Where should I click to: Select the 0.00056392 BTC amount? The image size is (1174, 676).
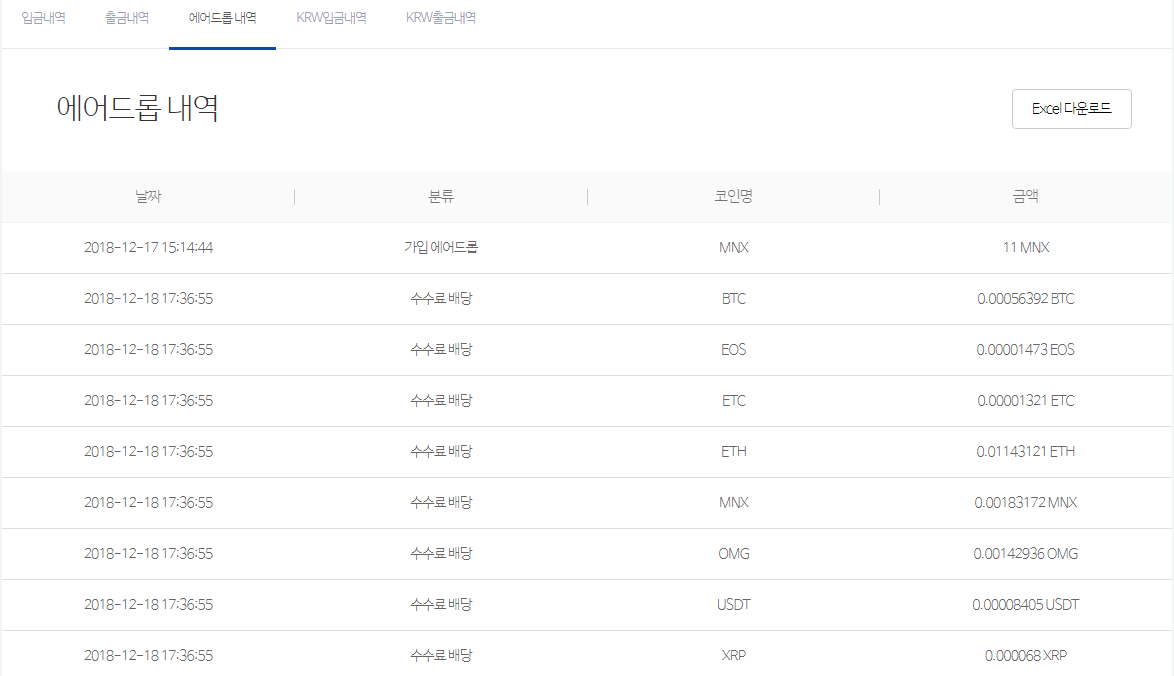(1026, 298)
